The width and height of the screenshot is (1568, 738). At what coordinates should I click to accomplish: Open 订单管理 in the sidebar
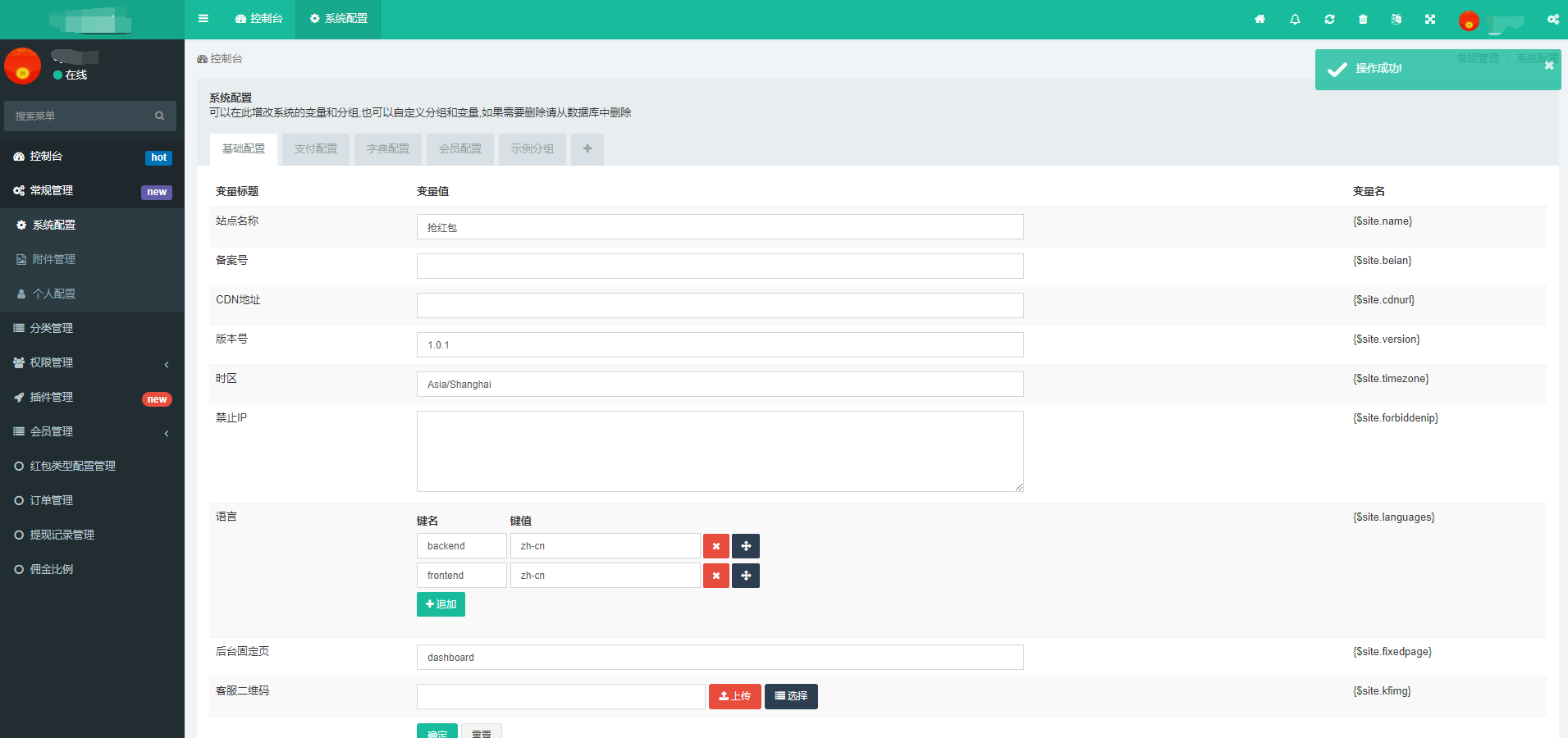pos(52,500)
